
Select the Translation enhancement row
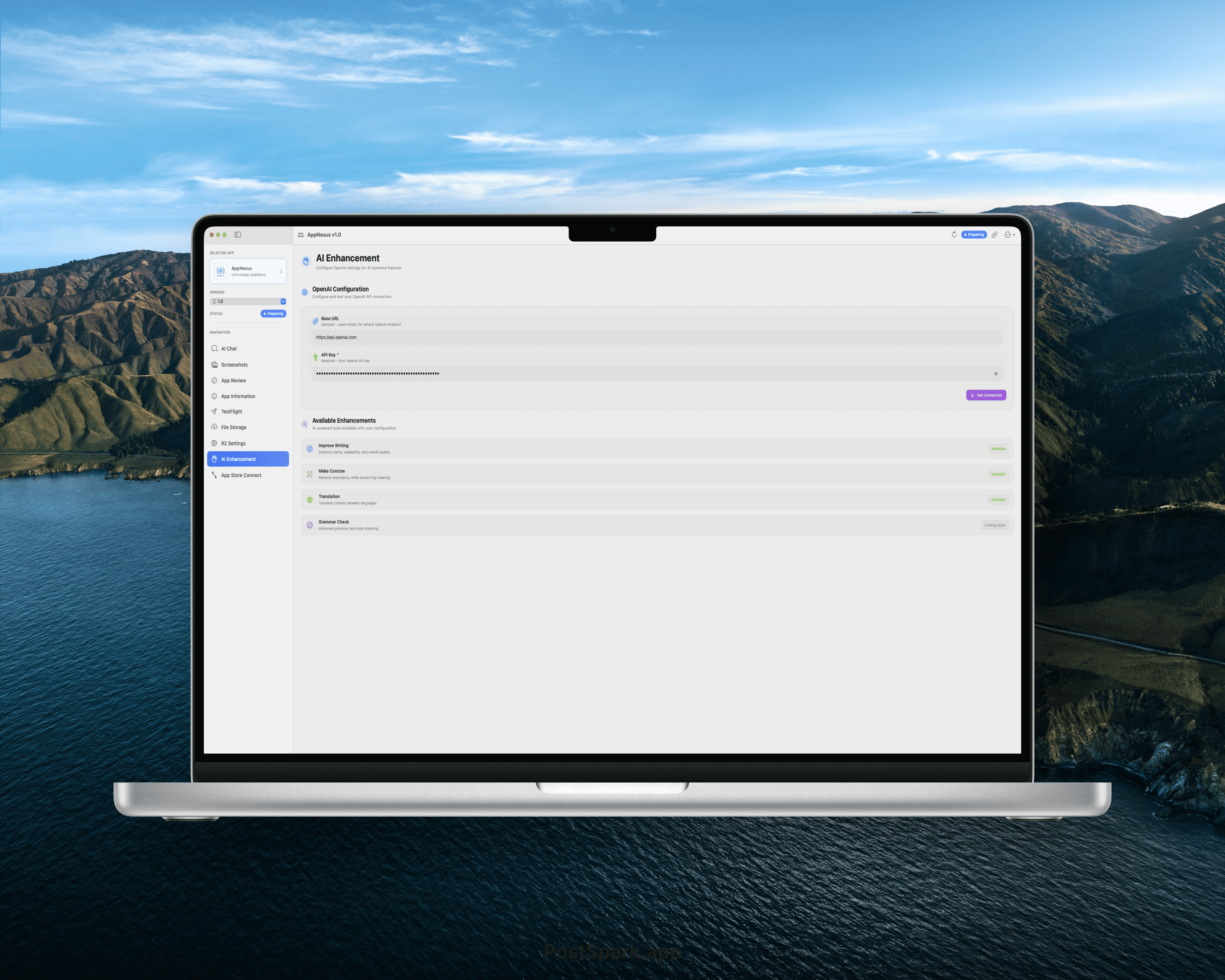pos(656,499)
